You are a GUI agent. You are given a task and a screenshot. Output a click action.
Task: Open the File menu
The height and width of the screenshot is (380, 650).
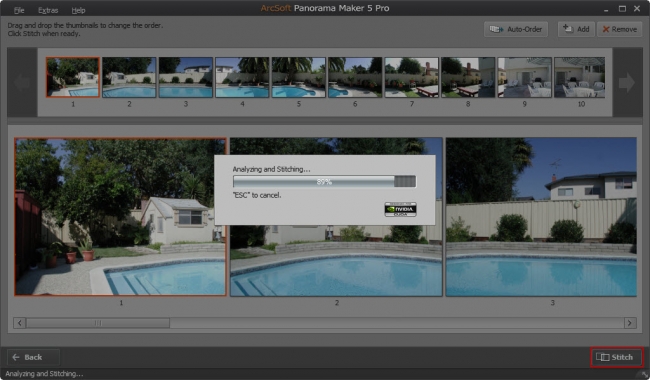click(x=19, y=10)
